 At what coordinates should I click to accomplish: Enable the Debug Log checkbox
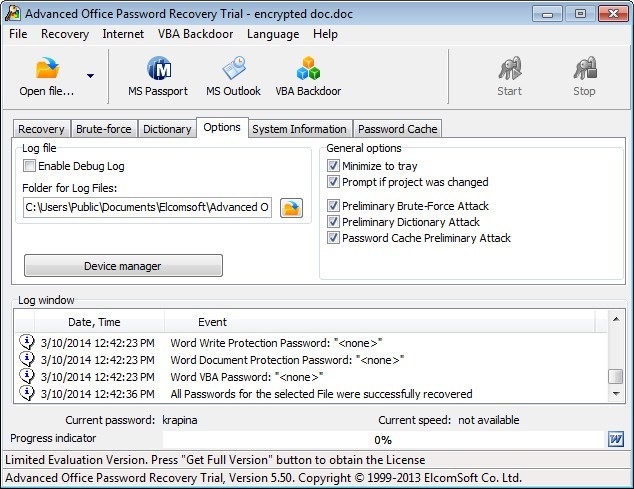[x=29, y=166]
